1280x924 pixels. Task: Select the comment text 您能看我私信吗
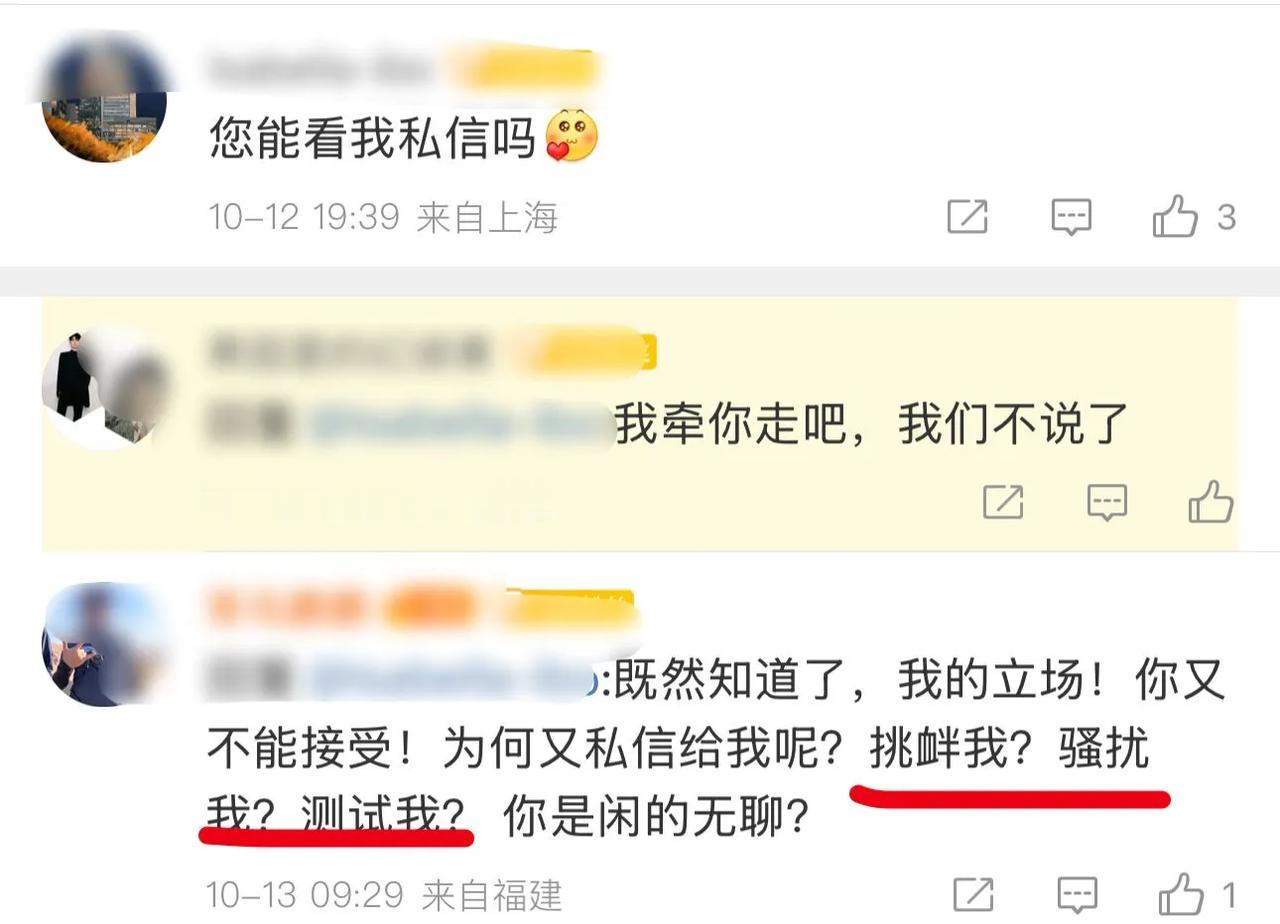pos(373,137)
